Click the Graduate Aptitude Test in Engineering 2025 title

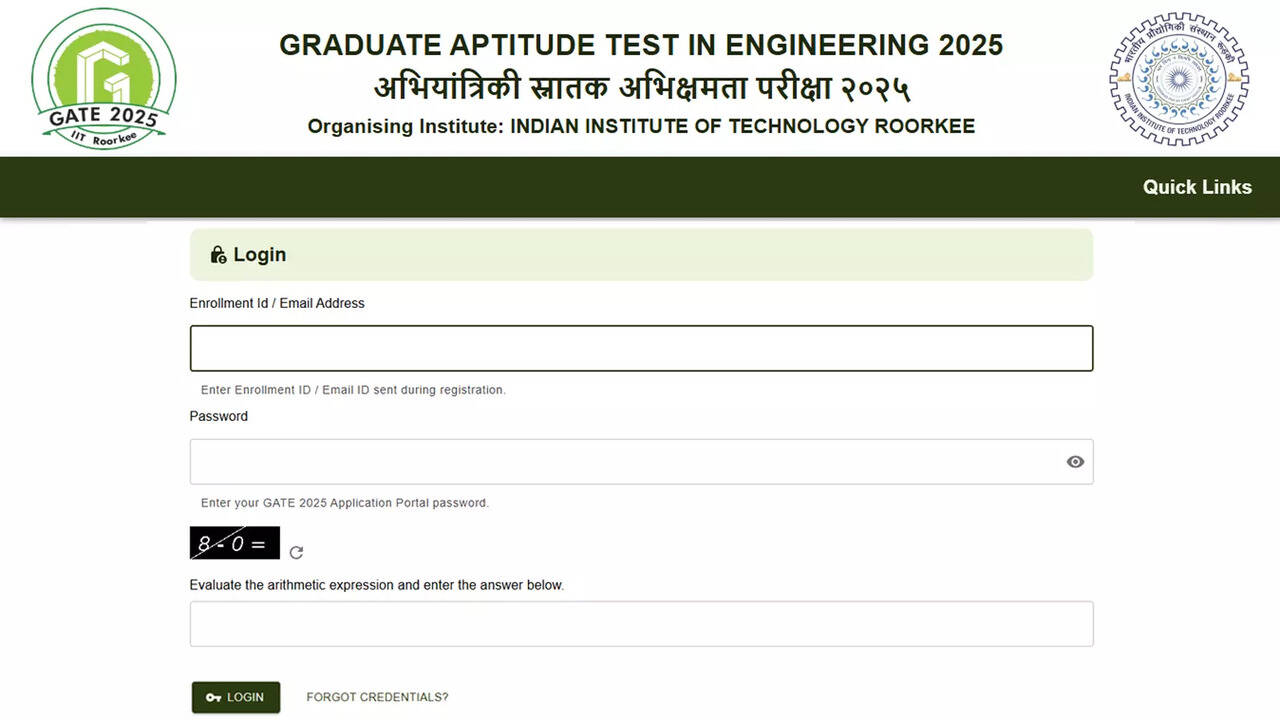point(641,45)
